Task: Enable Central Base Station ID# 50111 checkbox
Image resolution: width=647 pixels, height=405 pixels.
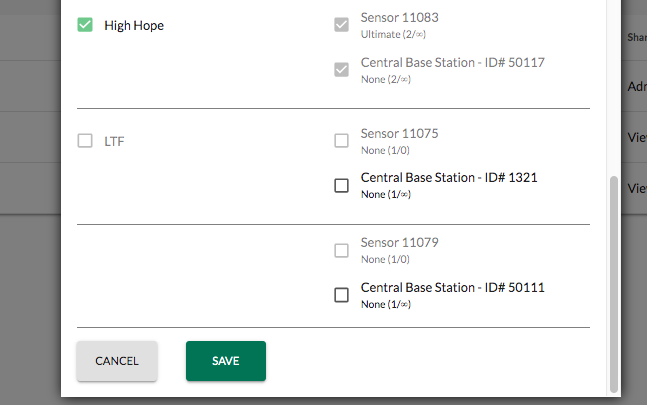Action: pyautogui.click(x=341, y=295)
